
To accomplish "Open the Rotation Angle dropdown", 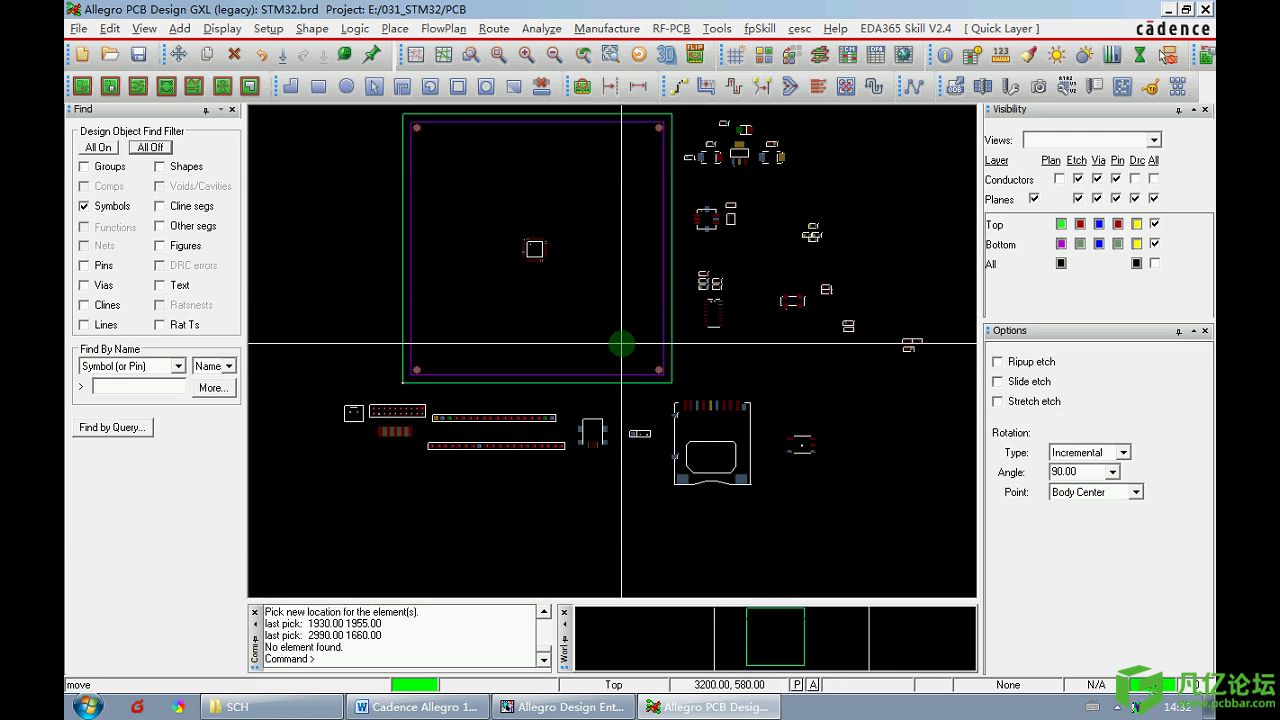I will click(x=1112, y=472).
